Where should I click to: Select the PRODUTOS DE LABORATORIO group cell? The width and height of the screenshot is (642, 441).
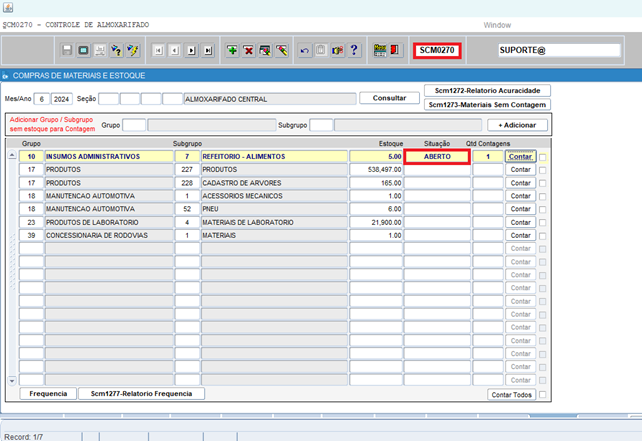click(x=109, y=222)
